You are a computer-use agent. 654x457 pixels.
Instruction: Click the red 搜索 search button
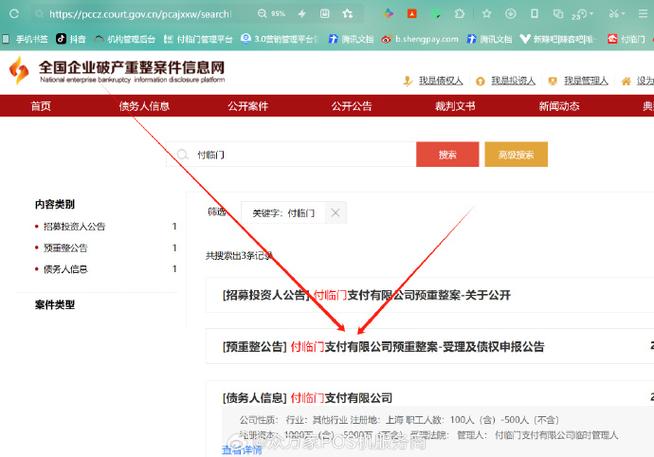(448, 155)
